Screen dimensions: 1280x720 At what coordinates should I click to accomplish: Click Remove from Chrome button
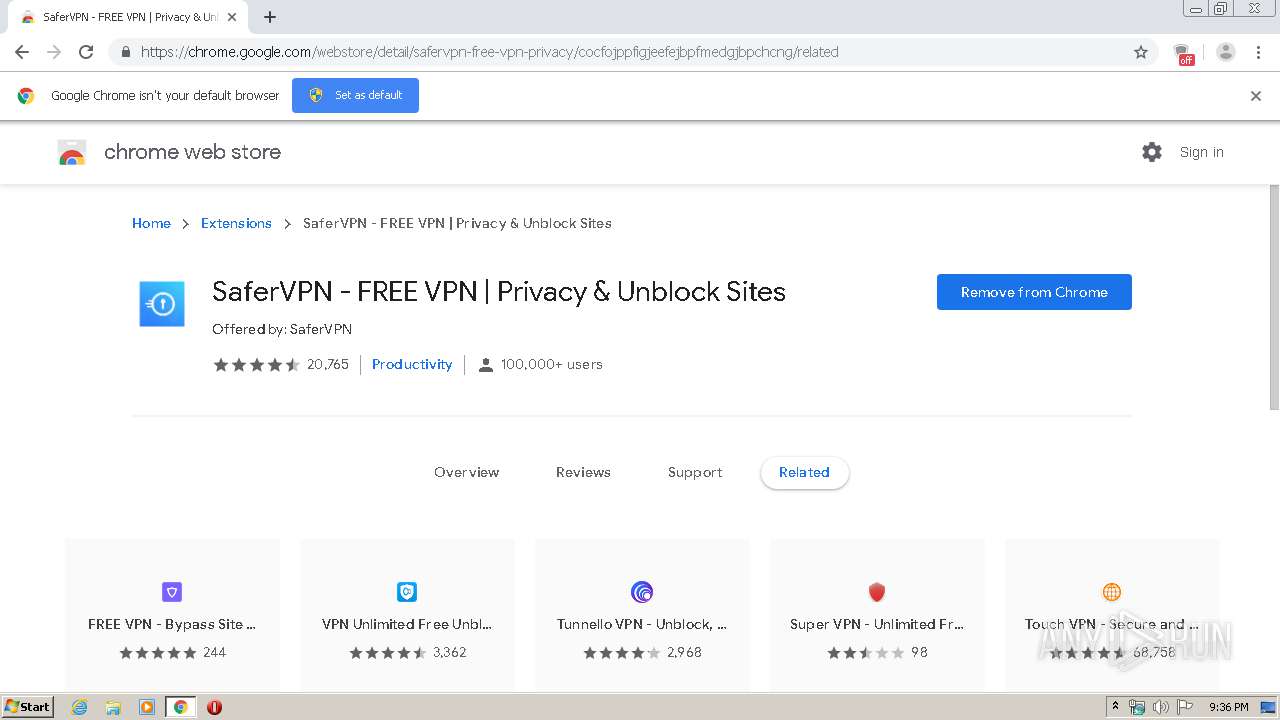point(1034,292)
